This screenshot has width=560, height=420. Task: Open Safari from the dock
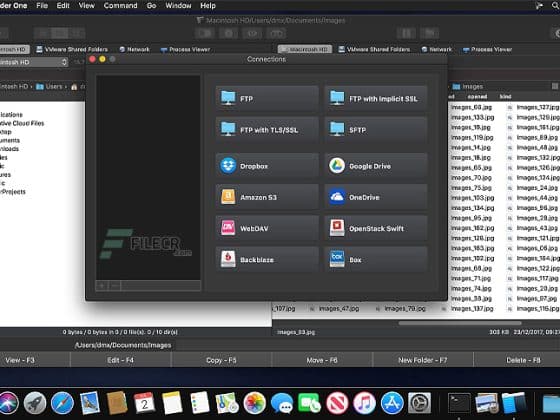[x=62, y=403]
